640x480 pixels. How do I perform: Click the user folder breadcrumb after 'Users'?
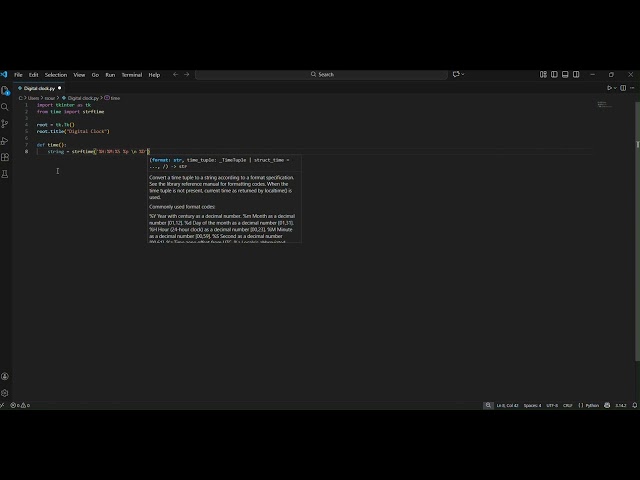50,98
